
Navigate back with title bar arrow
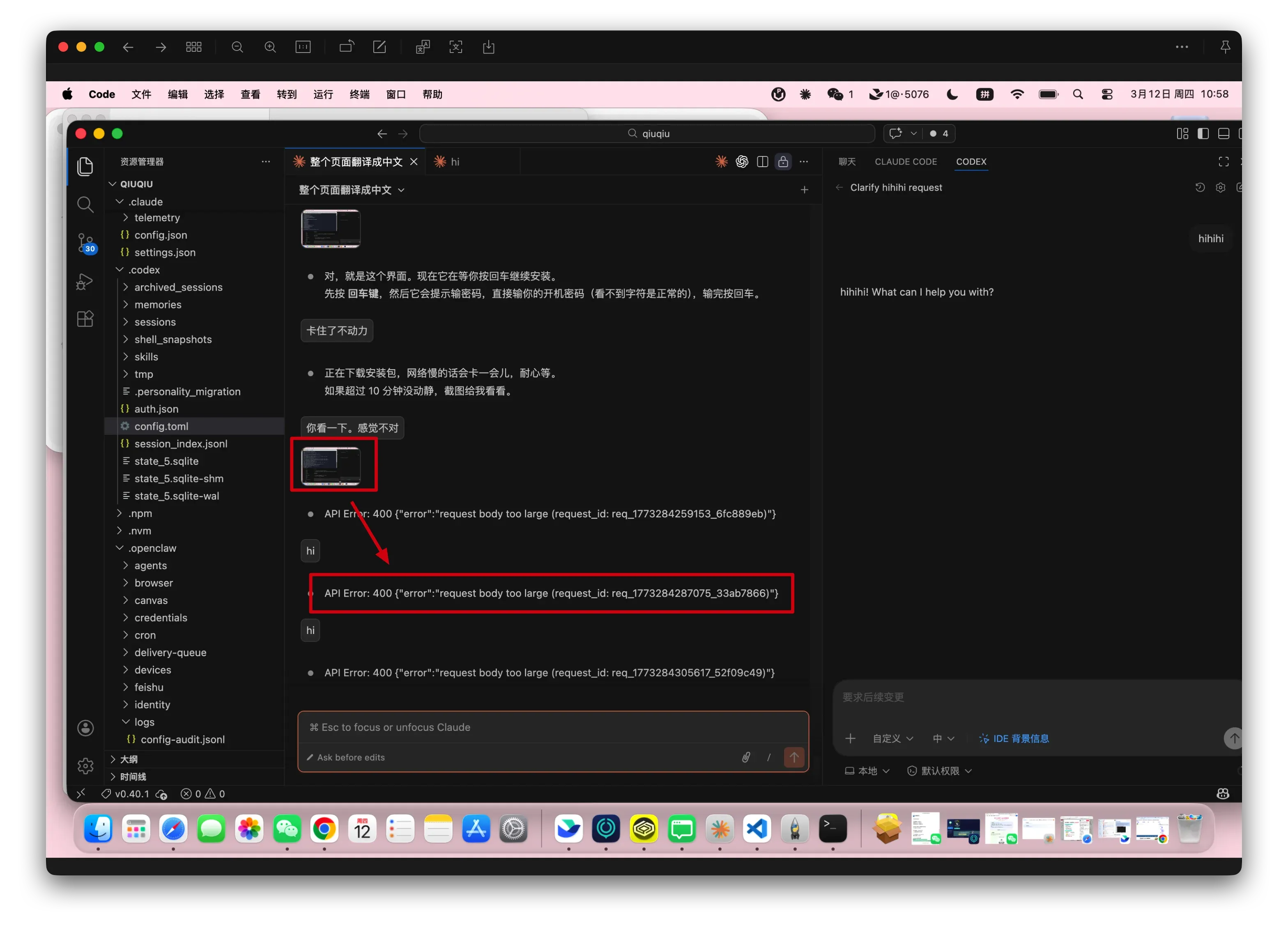(382, 133)
